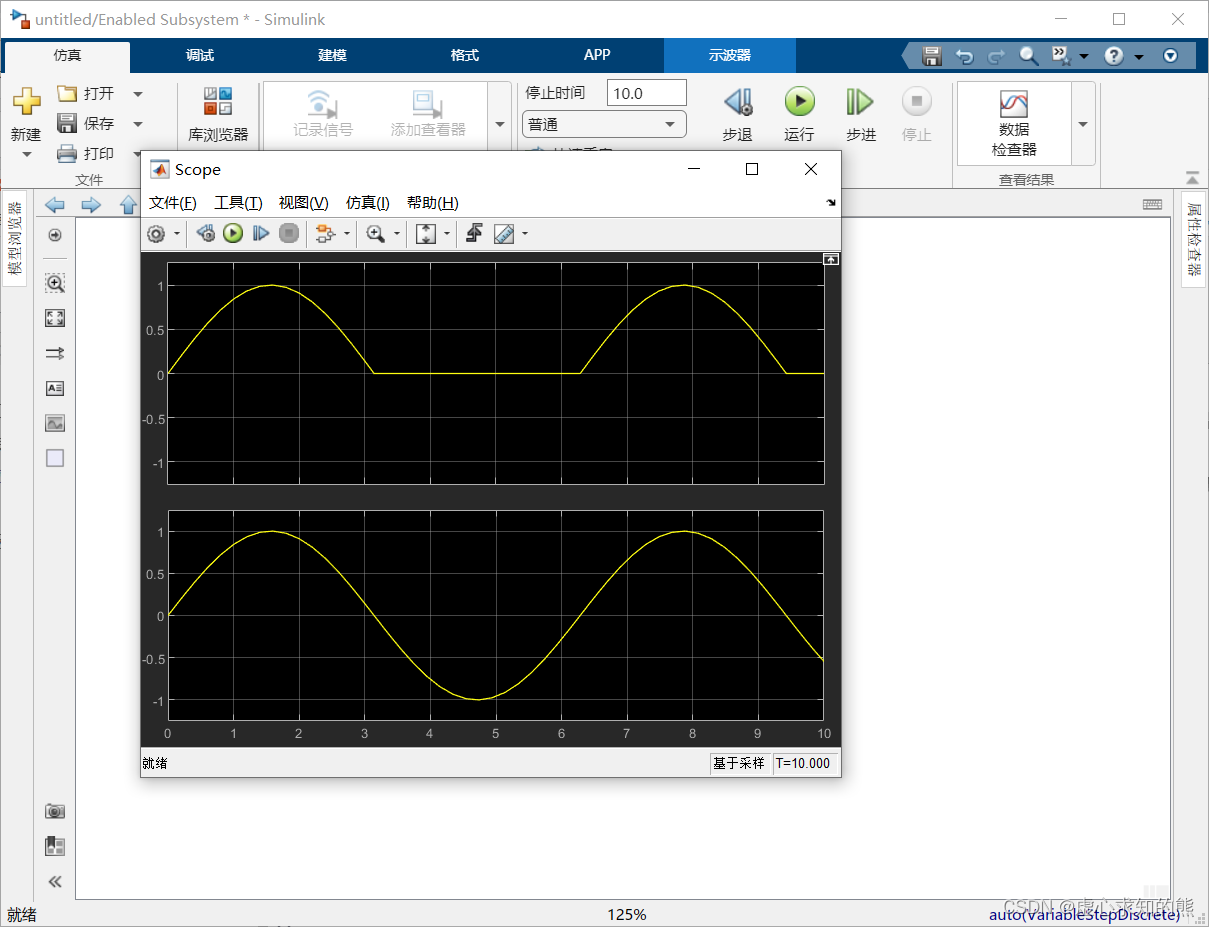The height and width of the screenshot is (927, 1209).
Task: Switch to the 建模 ribbon tab
Action: [x=332, y=55]
